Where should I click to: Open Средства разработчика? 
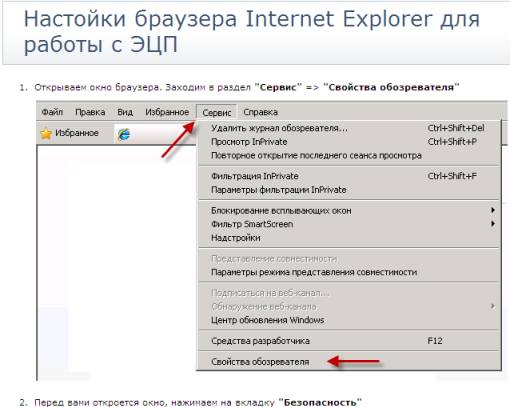[349, 341]
